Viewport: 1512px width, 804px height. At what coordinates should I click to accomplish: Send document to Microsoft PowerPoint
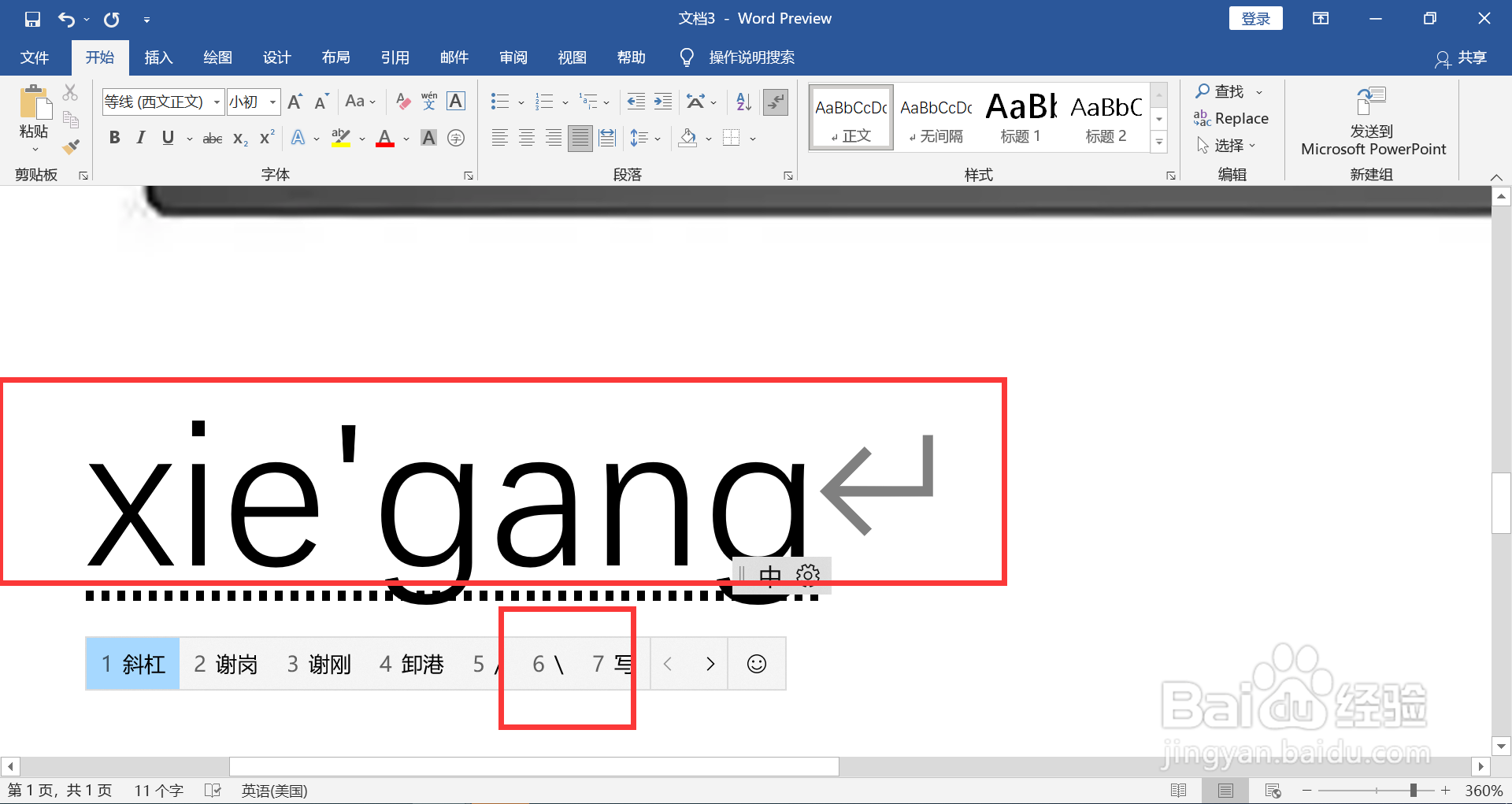pyautogui.click(x=1373, y=122)
